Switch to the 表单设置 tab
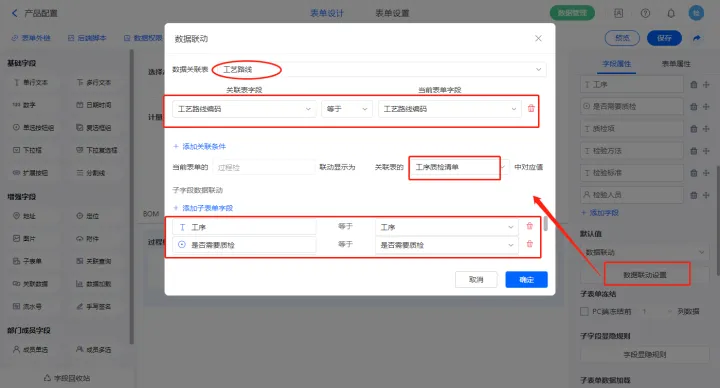 point(392,13)
